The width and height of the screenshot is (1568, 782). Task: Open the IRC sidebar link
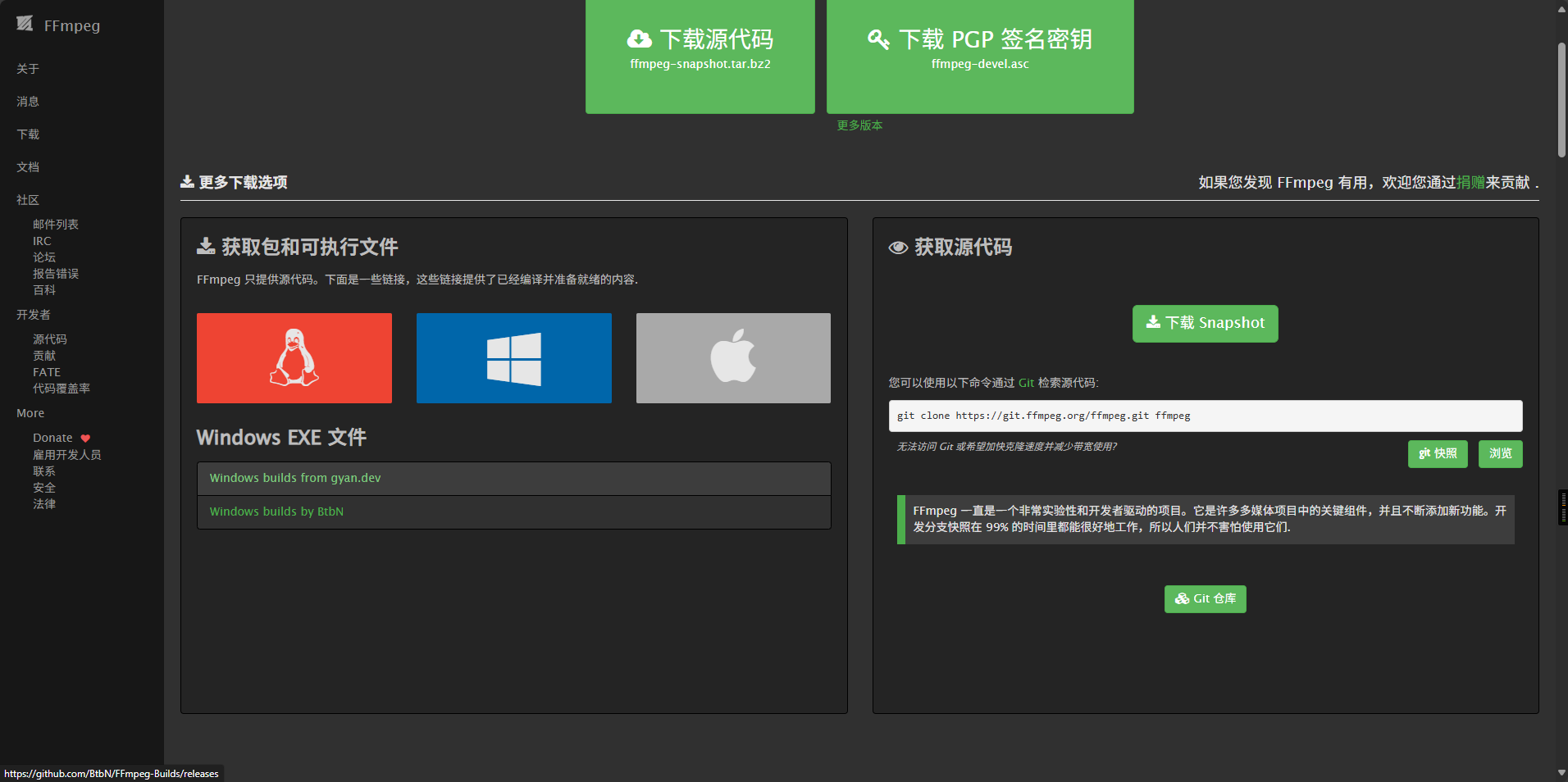point(42,241)
